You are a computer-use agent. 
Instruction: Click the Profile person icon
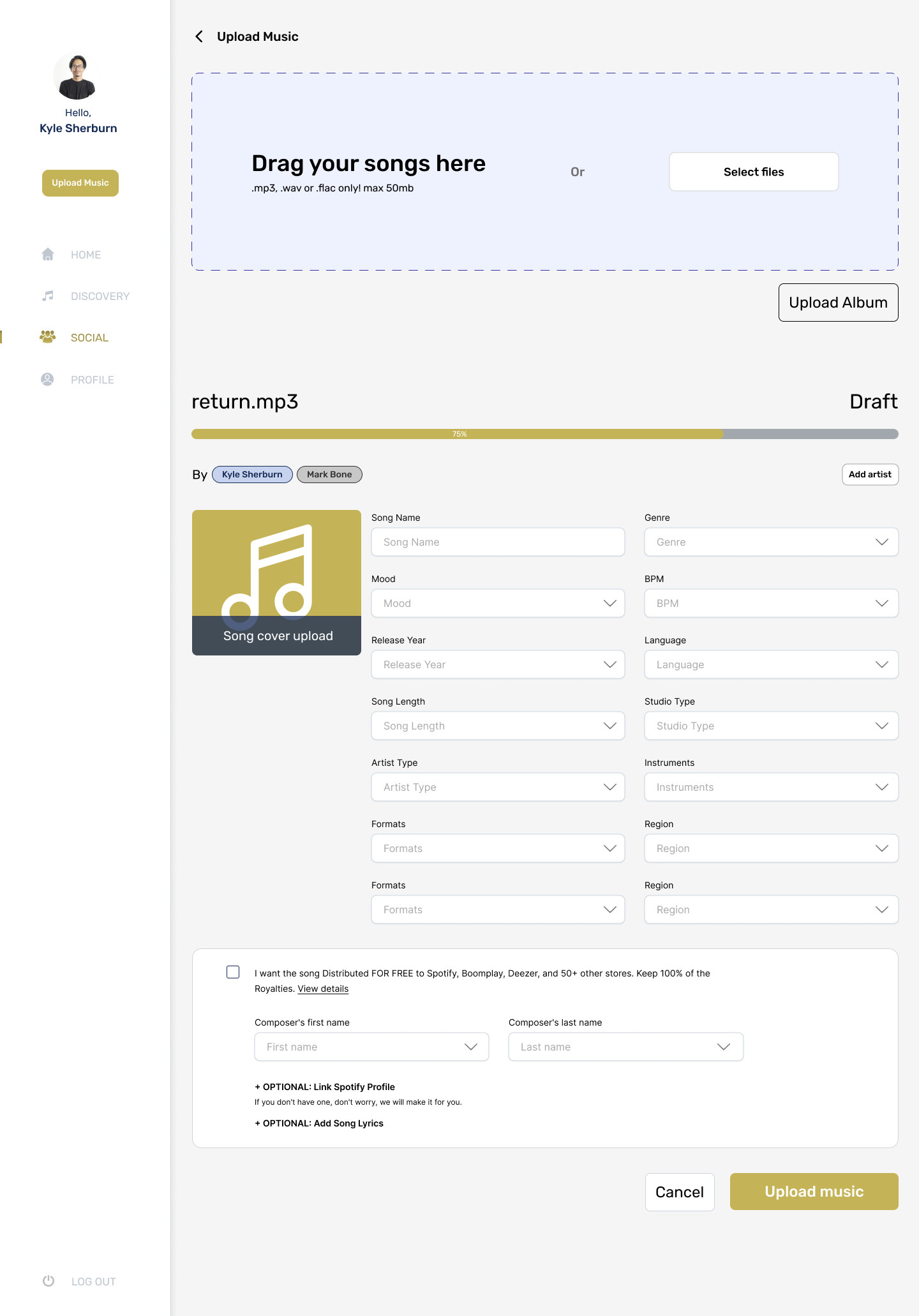(x=47, y=379)
